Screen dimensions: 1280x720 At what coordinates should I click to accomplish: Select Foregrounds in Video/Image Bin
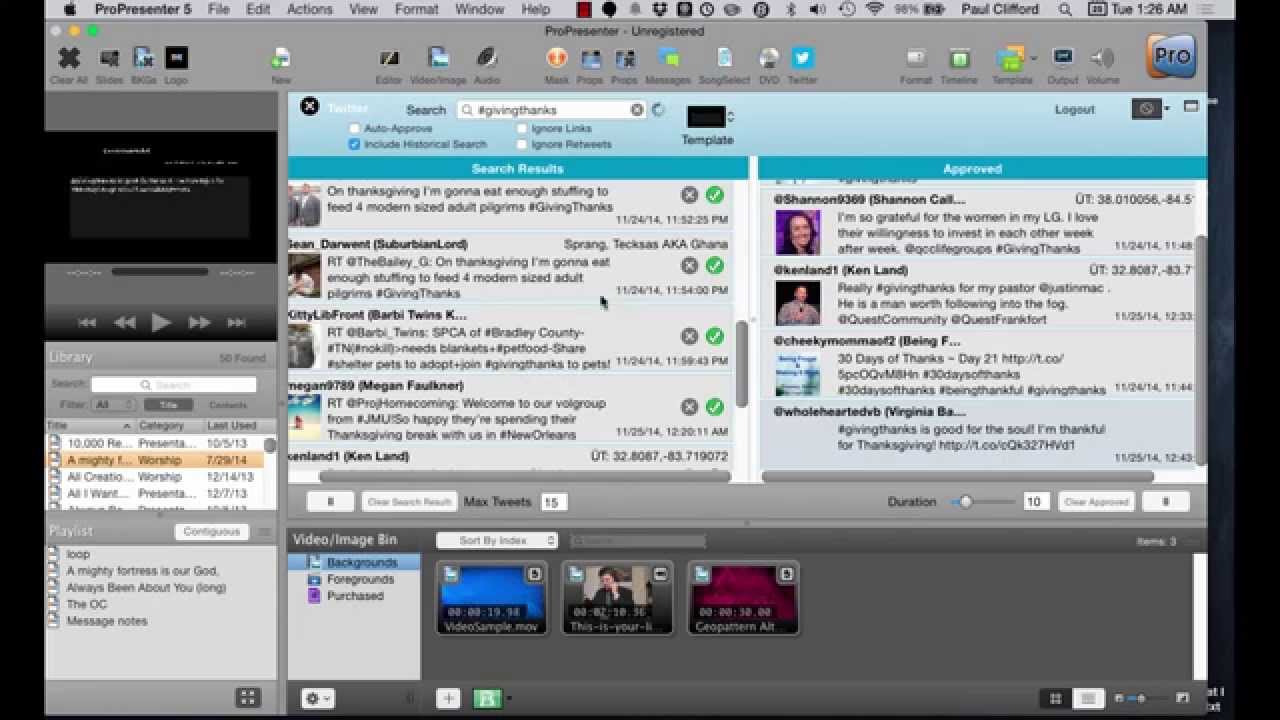360,579
